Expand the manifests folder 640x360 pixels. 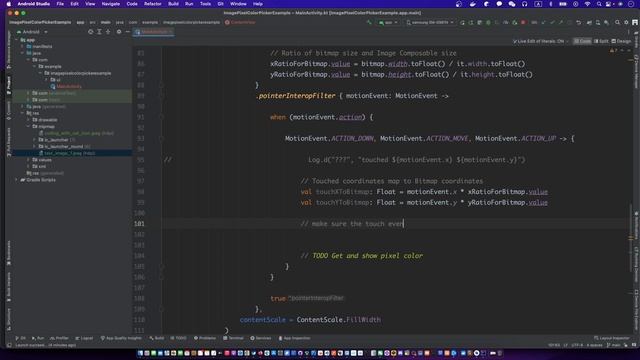pyautogui.click(x=23, y=47)
